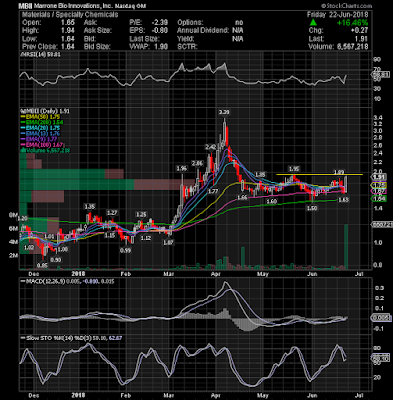Click the Prev Close 1.64 value
Viewport: 393px width, 400px height.
(68, 47)
